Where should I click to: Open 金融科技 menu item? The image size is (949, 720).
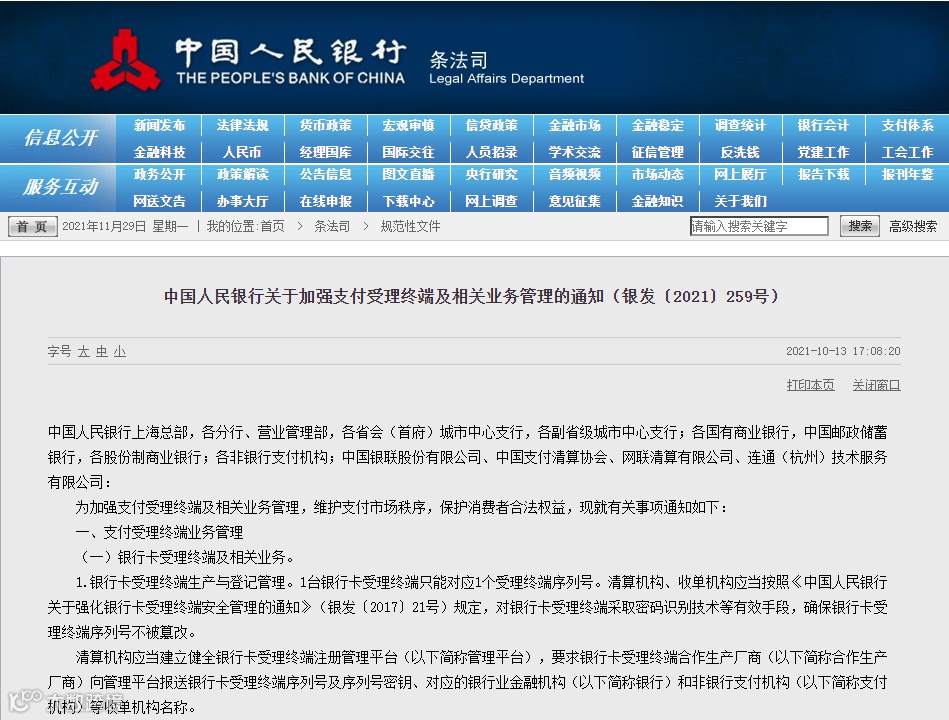[159, 152]
